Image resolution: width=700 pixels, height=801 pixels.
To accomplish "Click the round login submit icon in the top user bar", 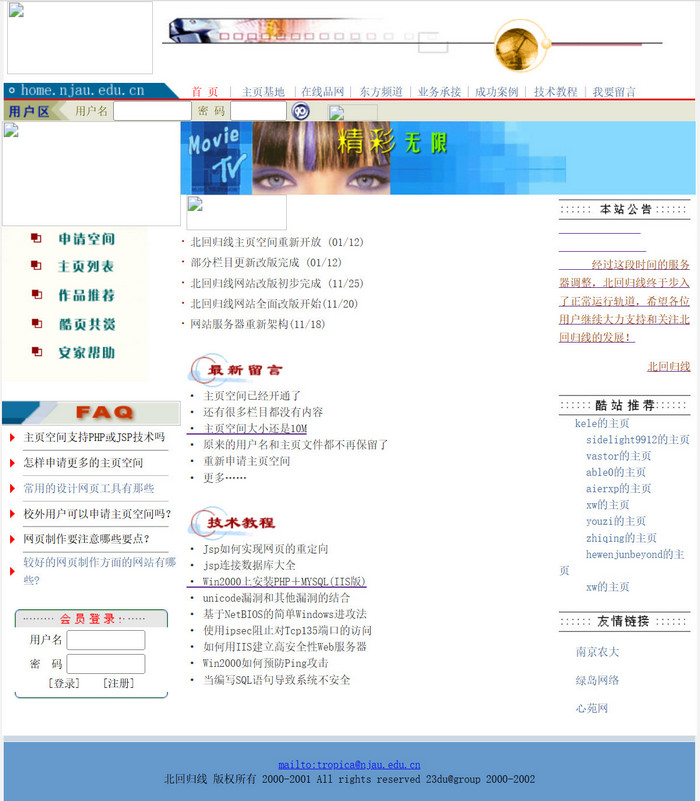I will pyautogui.click(x=300, y=111).
